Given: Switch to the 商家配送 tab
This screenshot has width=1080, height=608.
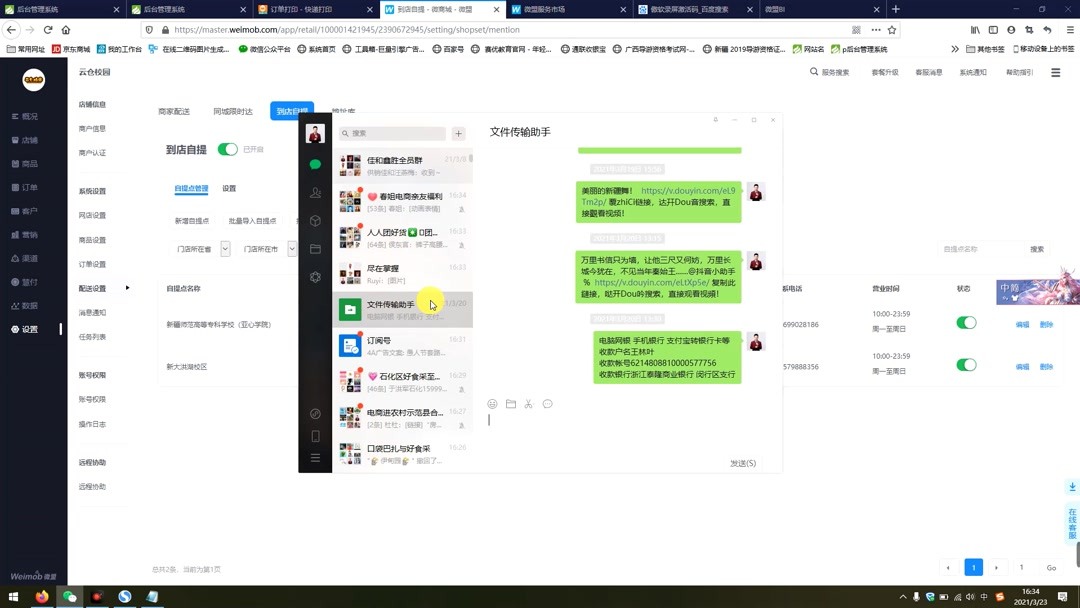Looking at the screenshot, I should point(174,112).
